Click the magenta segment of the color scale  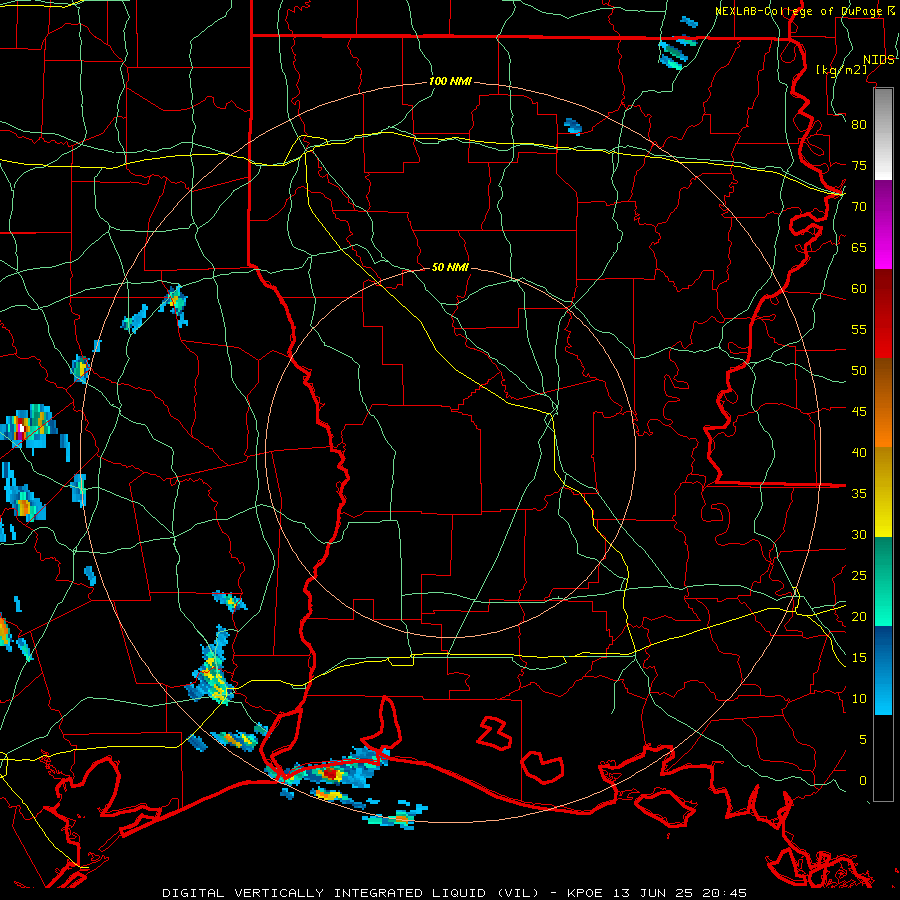[883, 225]
